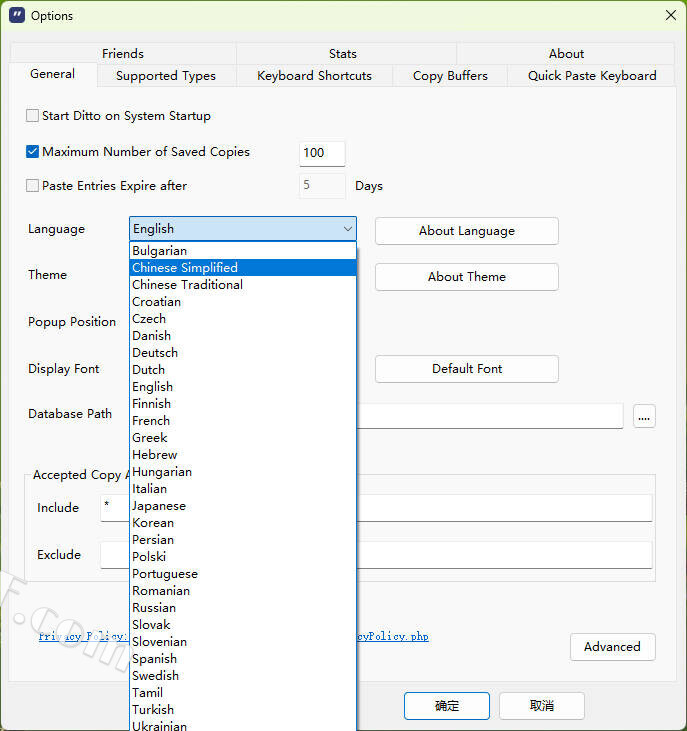The width and height of the screenshot is (687, 731).
Task: Open the Advanced settings button
Action: tap(612, 647)
